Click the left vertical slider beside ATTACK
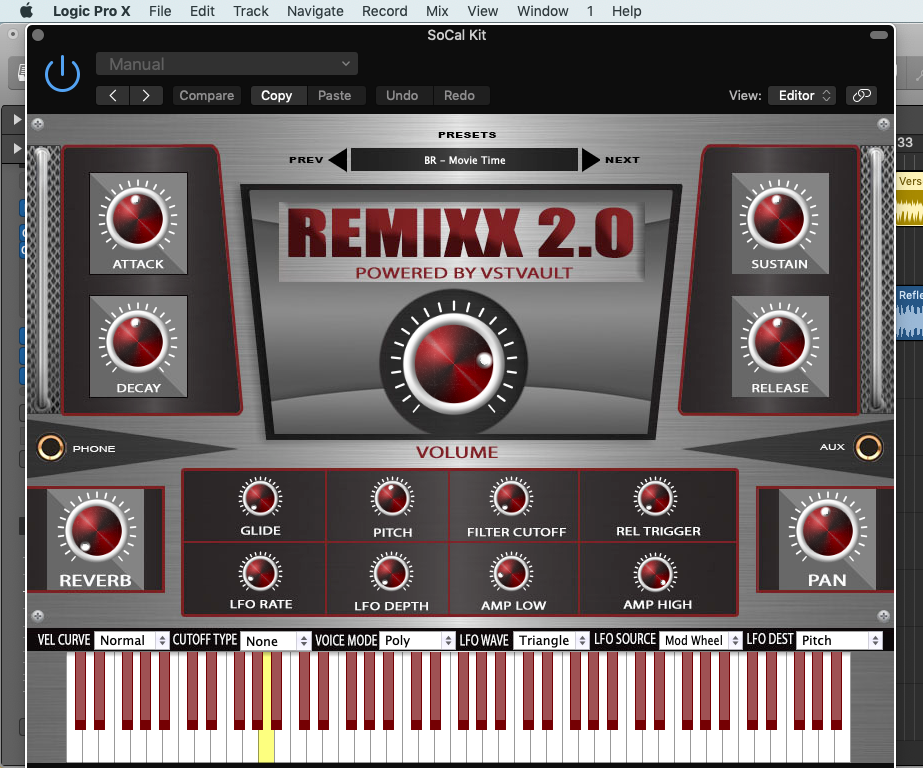The image size is (923, 768). click(42, 280)
